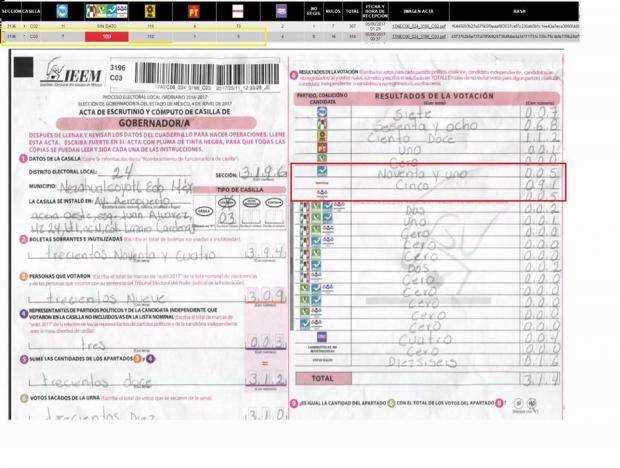Click the IMAGEN ACTA column header
This screenshot has width=620, height=468.
[418, 11]
